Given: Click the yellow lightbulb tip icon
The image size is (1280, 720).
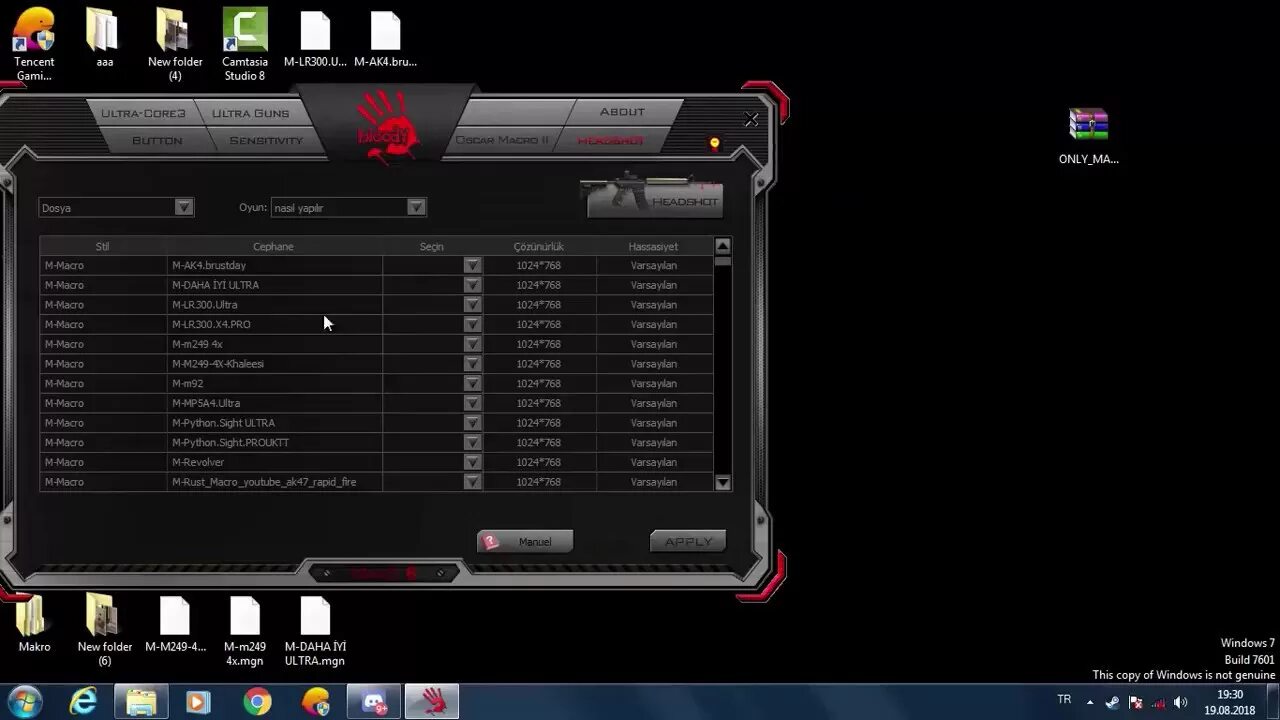Looking at the screenshot, I should [714, 144].
